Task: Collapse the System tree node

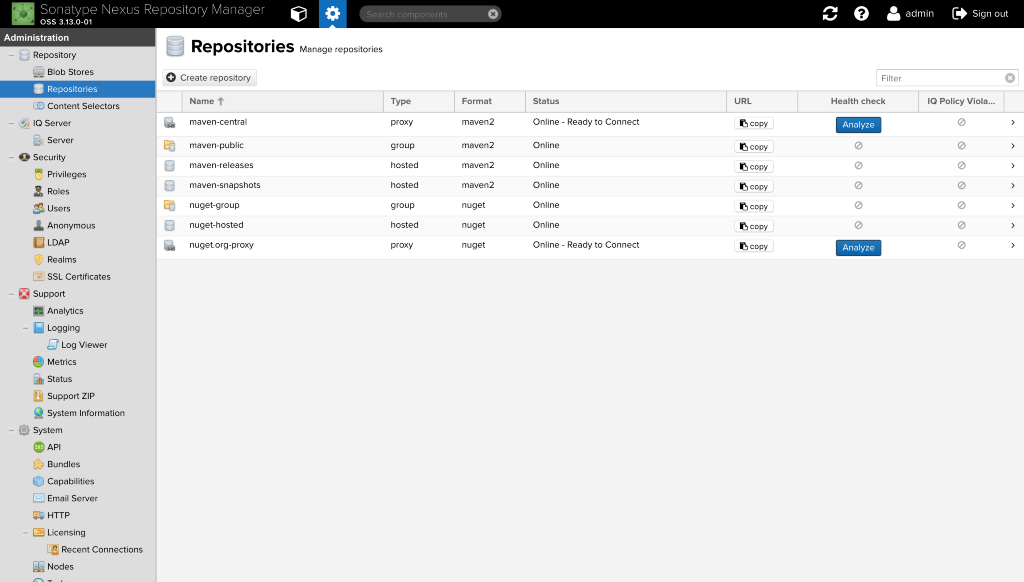Action: click(x=11, y=430)
